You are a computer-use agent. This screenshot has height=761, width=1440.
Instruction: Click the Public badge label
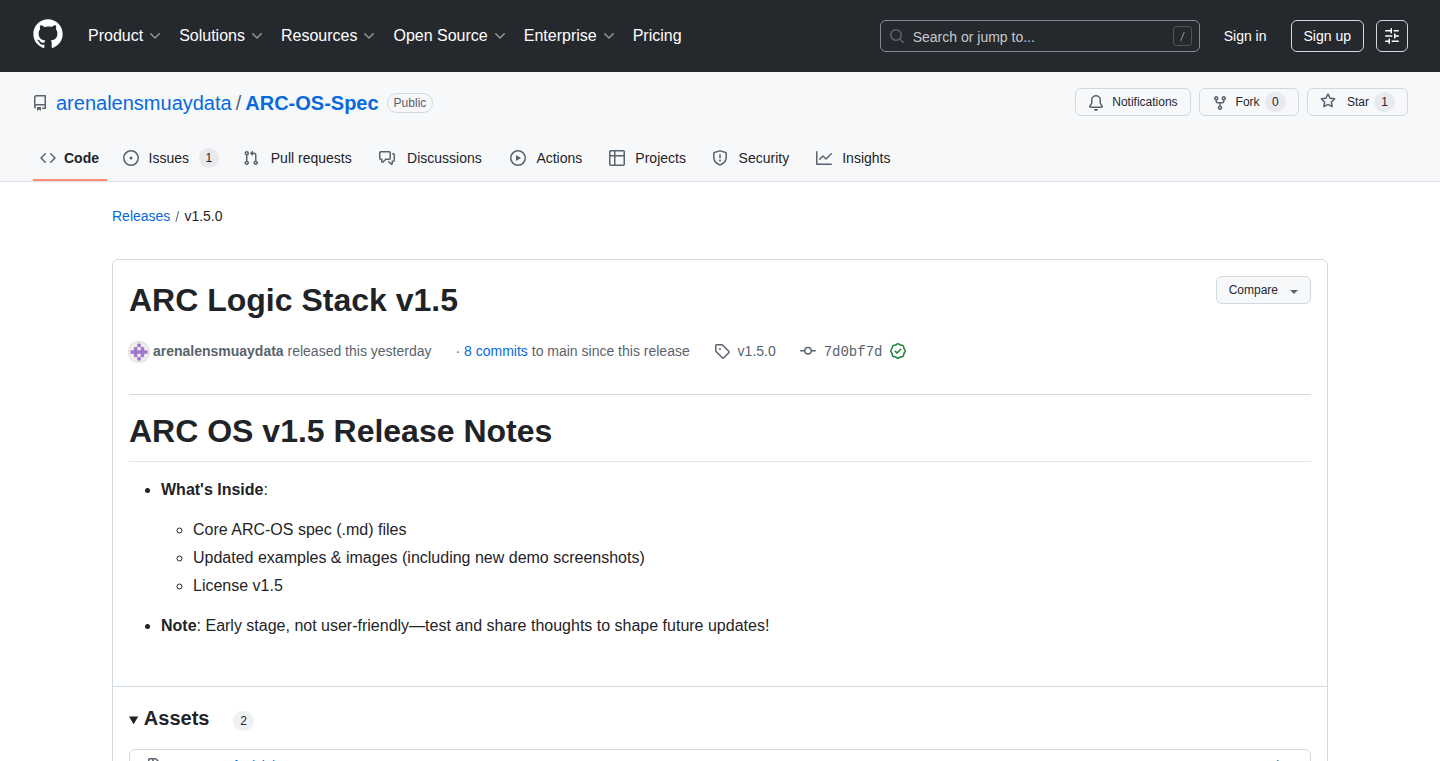(x=409, y=103)
